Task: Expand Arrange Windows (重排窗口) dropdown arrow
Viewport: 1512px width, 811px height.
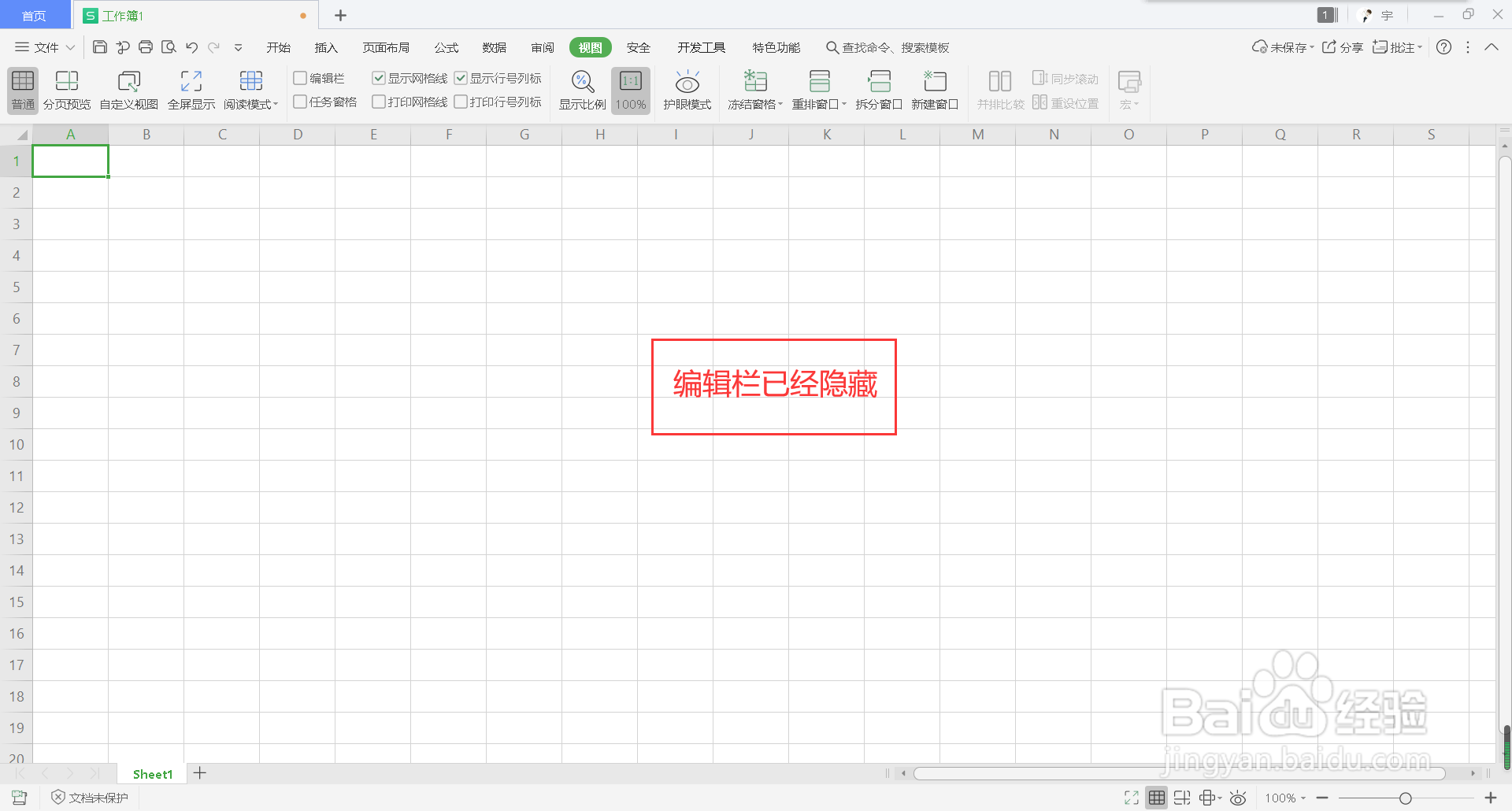Action: tap(843, 104)
